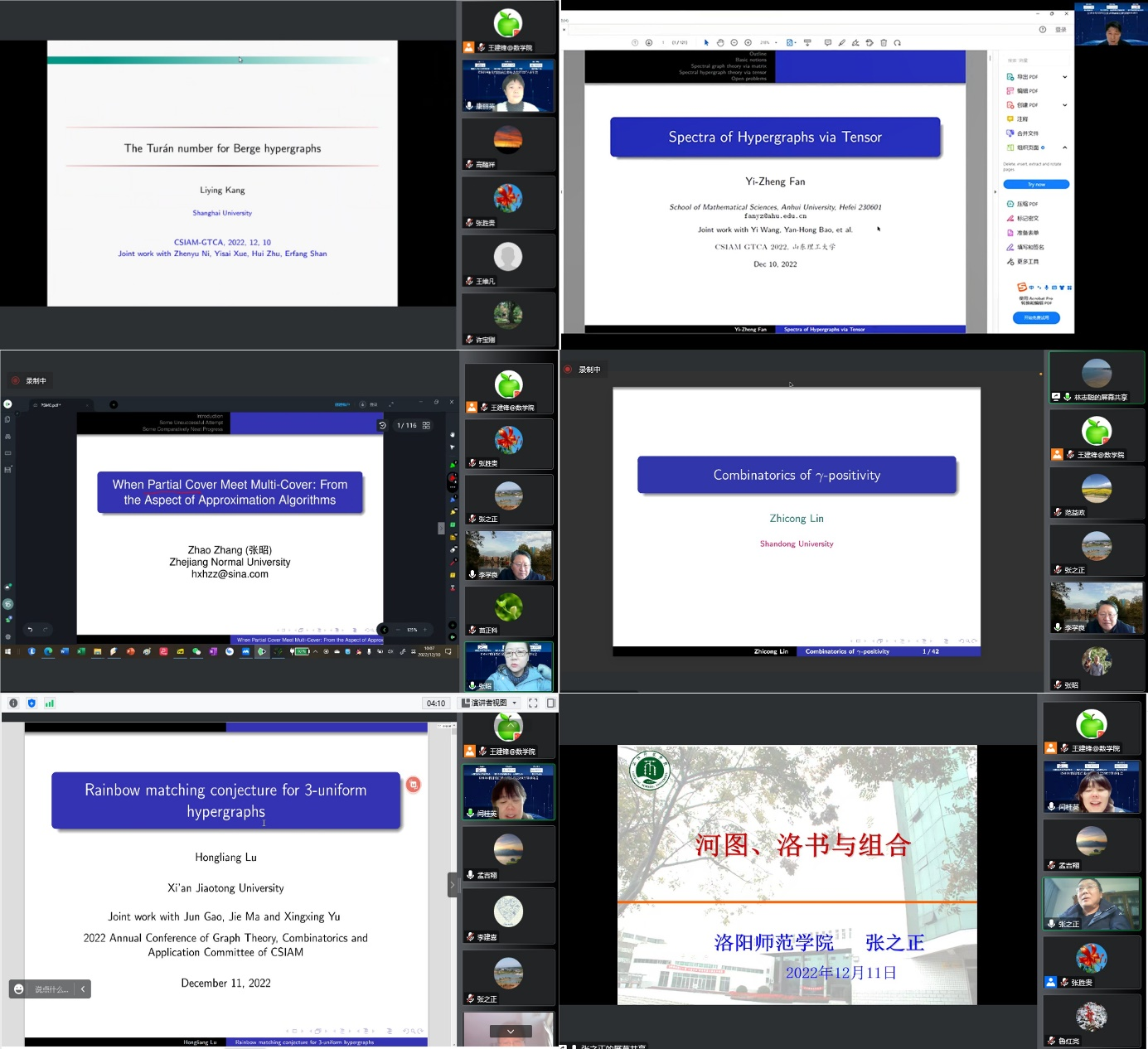Select 张昭 speaker video thumbnail
This screenshot has width=1148, height=1049.
click(509, 667)
